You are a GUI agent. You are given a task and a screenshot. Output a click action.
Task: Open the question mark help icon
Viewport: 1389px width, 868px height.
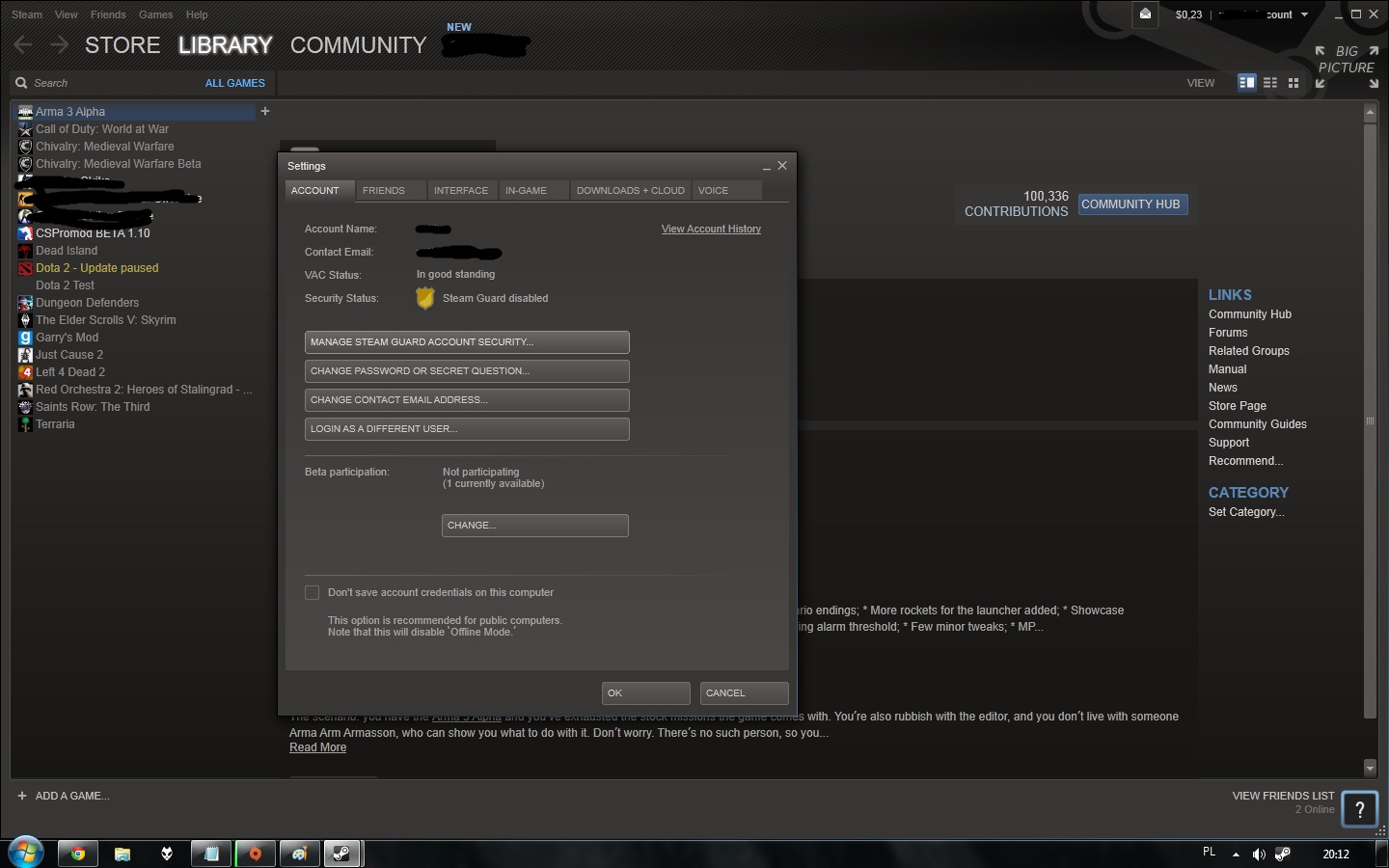pos(1360,809)
